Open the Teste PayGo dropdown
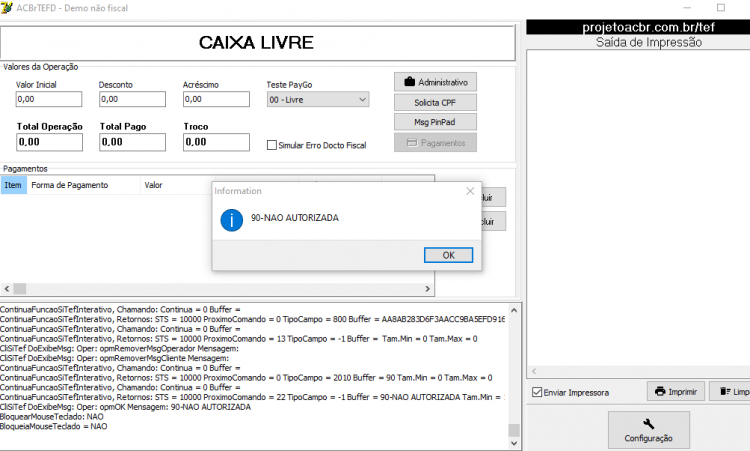This screenshot has width=750, height=451. click(318, 99)
